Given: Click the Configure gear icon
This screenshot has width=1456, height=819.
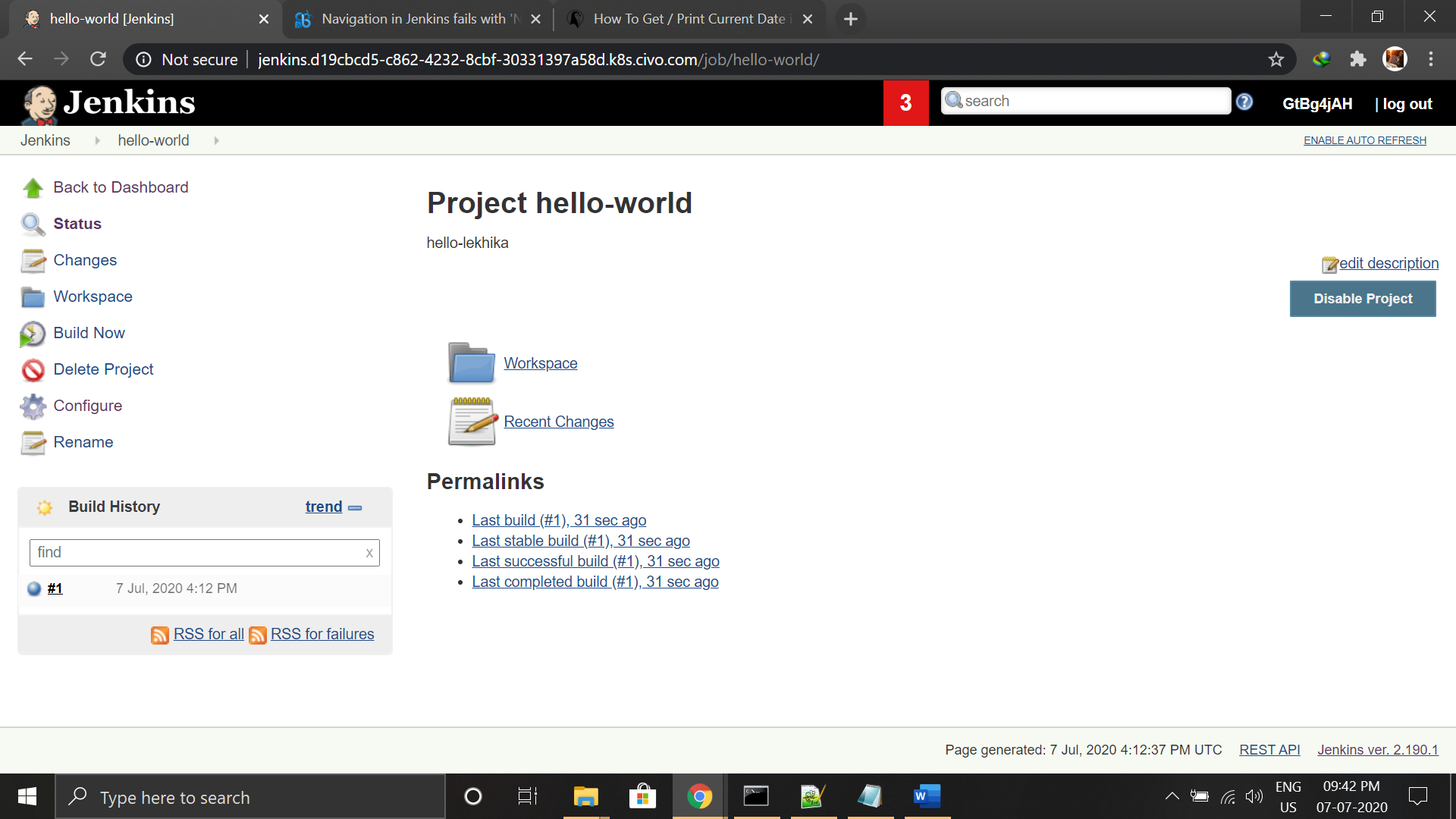Looking at the screenshot, I should [33, 406].
